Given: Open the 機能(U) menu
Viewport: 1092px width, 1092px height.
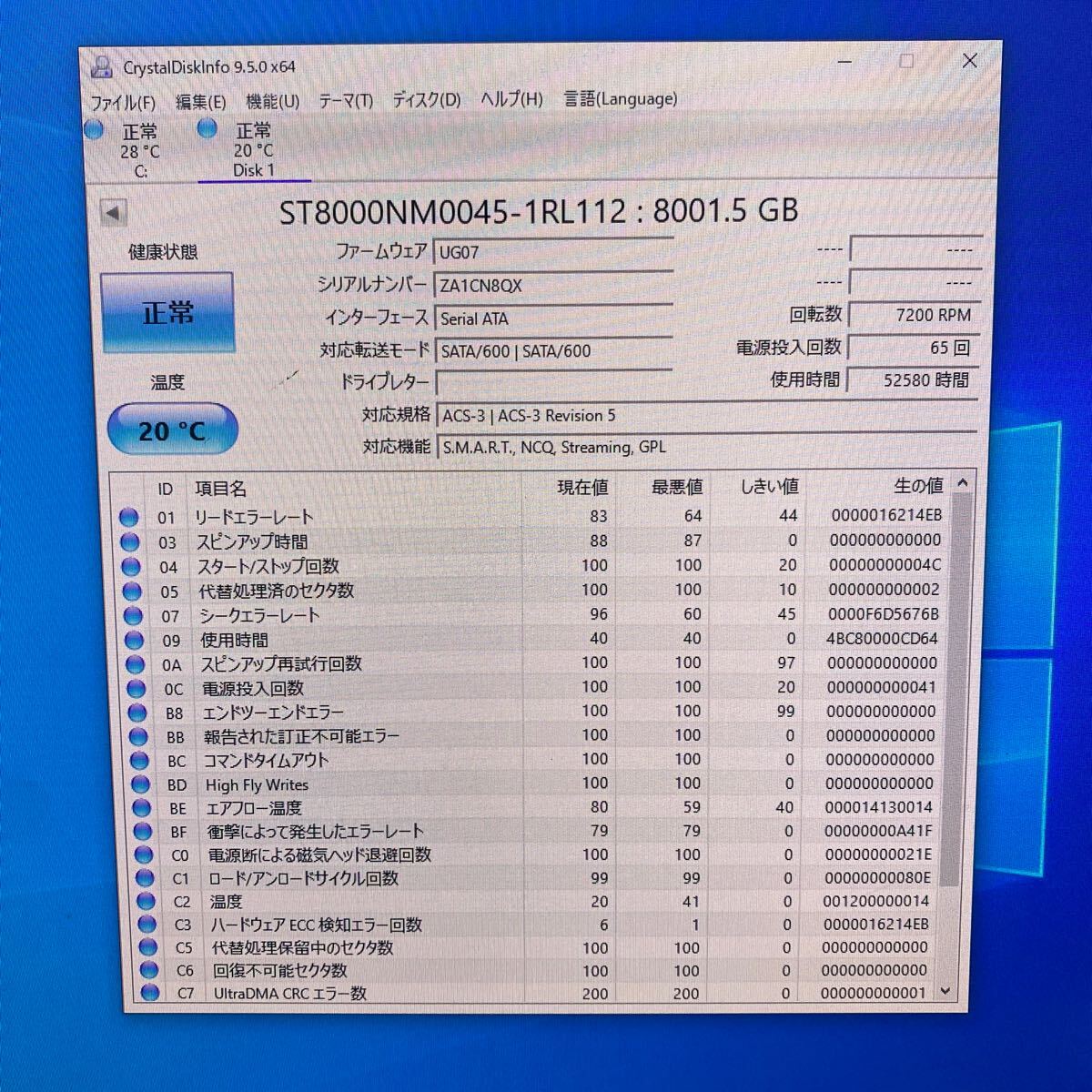Looking at the screenshot, I should (x=272, y=101).
